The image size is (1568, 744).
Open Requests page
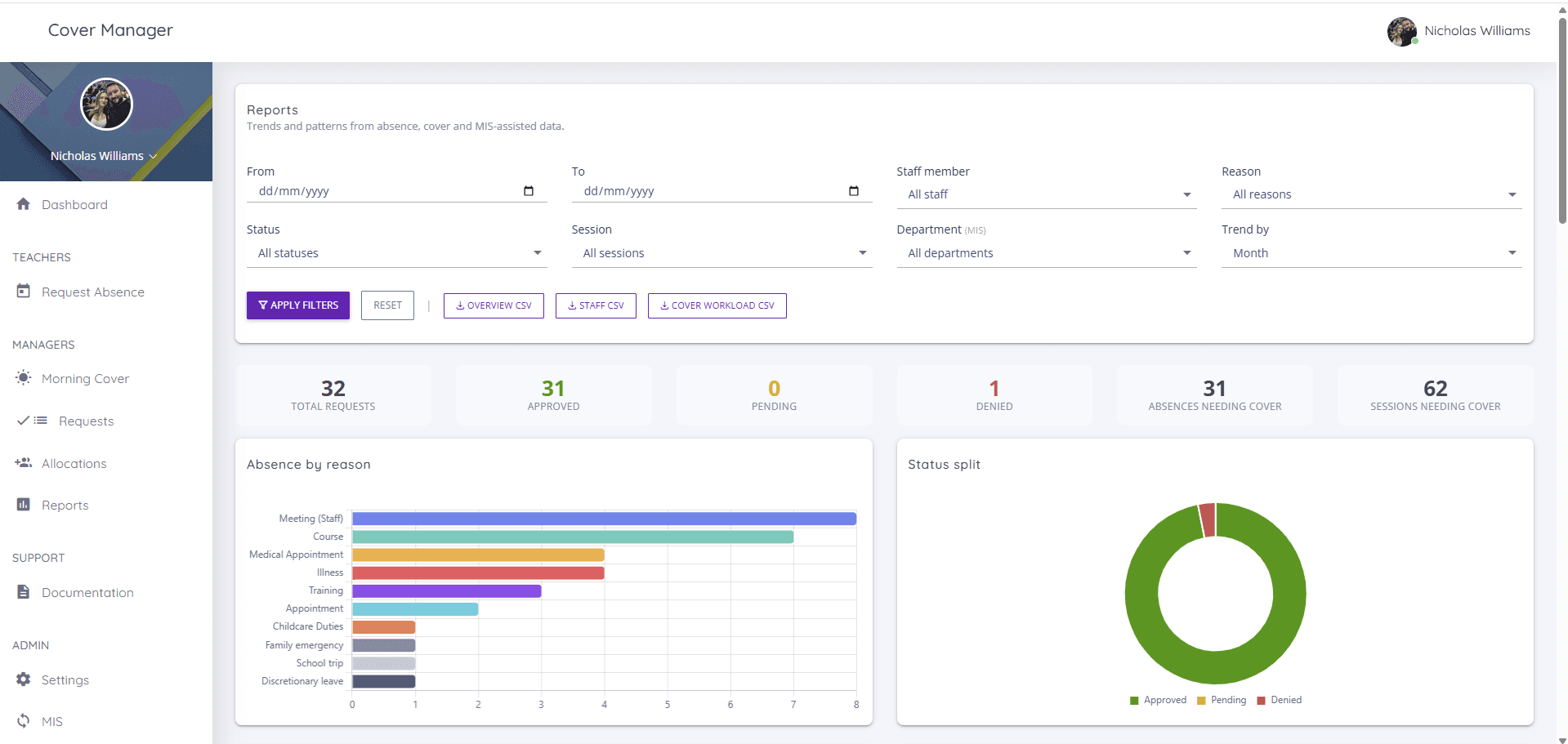(x=86, y=421)
